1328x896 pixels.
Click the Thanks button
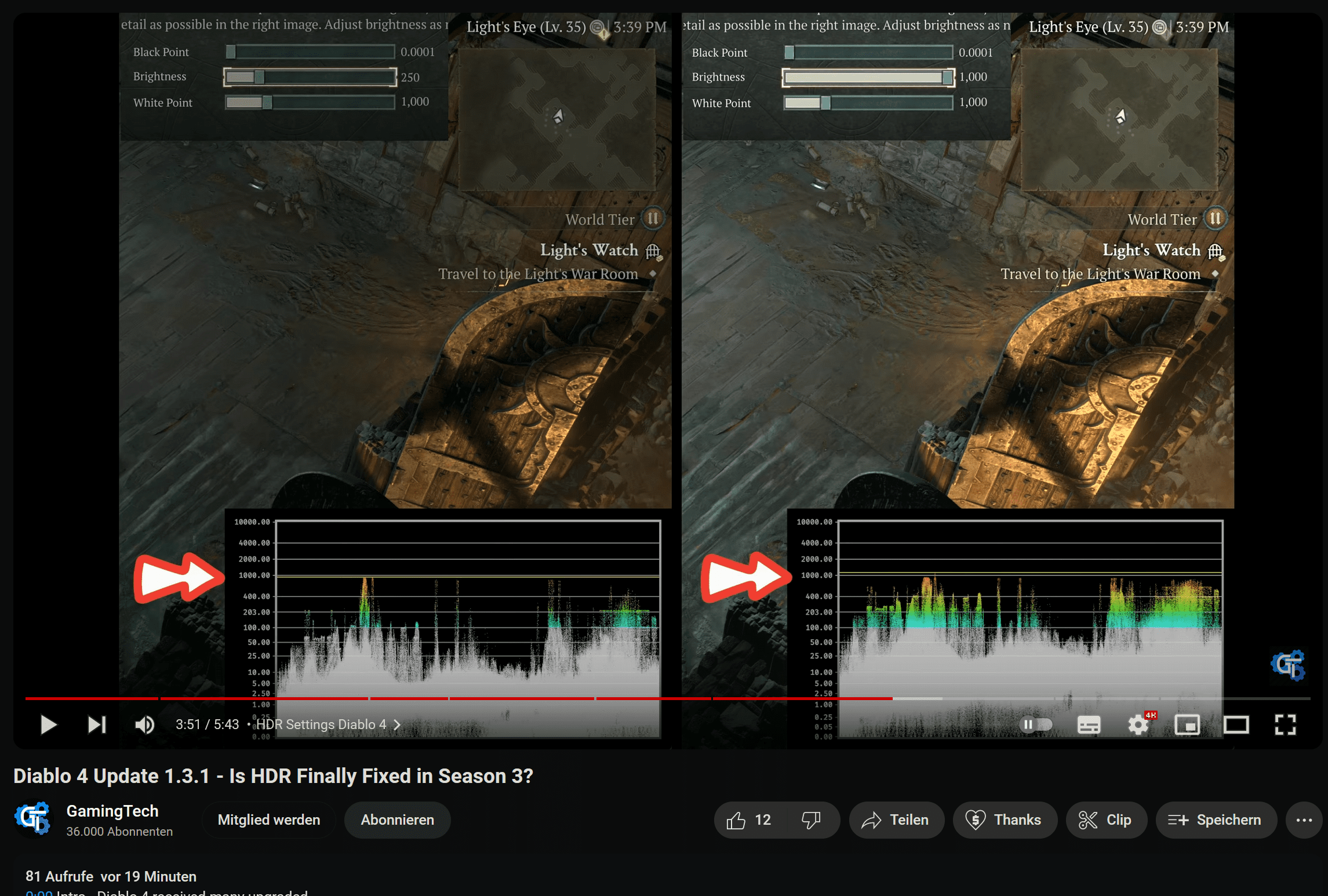(1005, 819)
